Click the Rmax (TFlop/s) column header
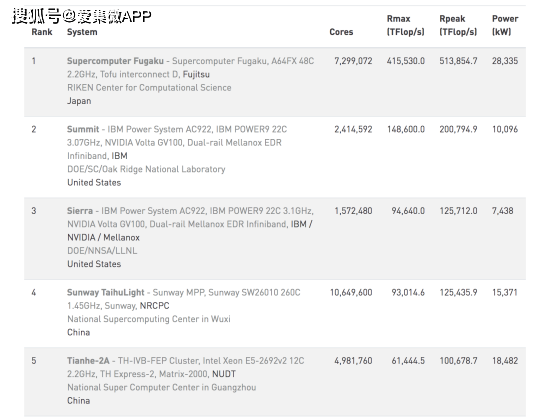This screenshot has height=420, width=547. click(406, 25)
